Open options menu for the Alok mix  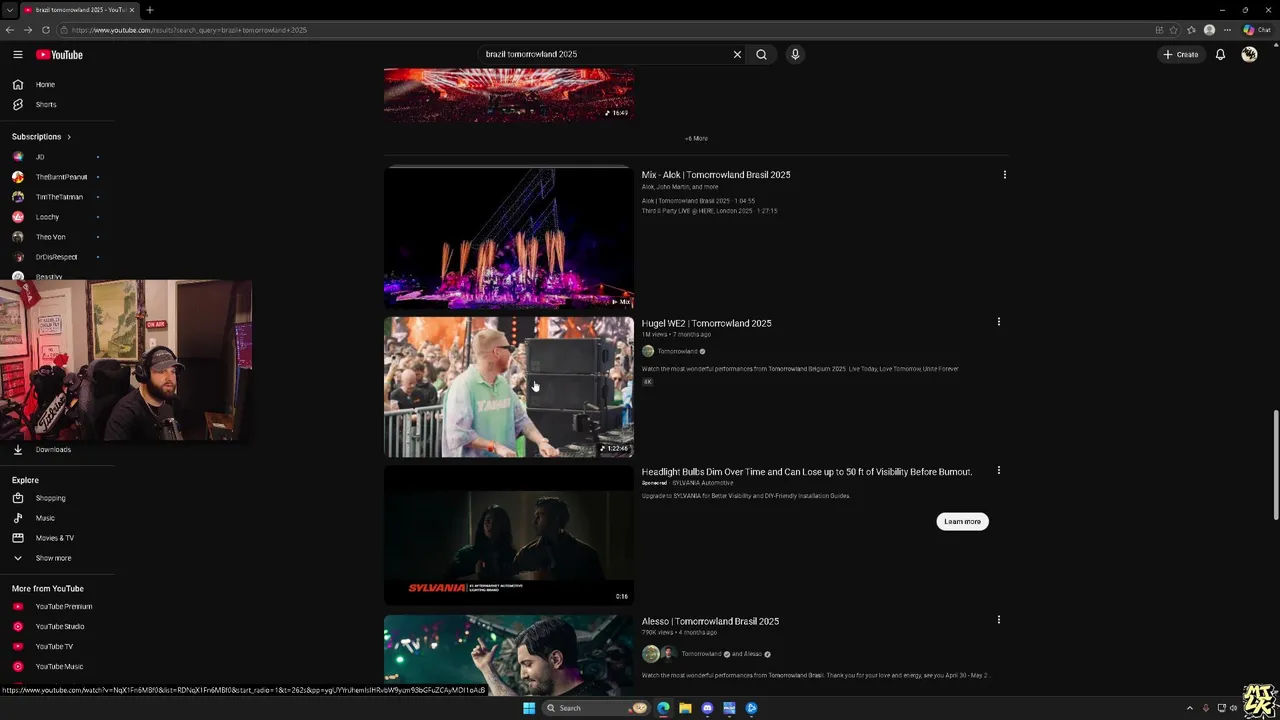tap(1004, 175)
